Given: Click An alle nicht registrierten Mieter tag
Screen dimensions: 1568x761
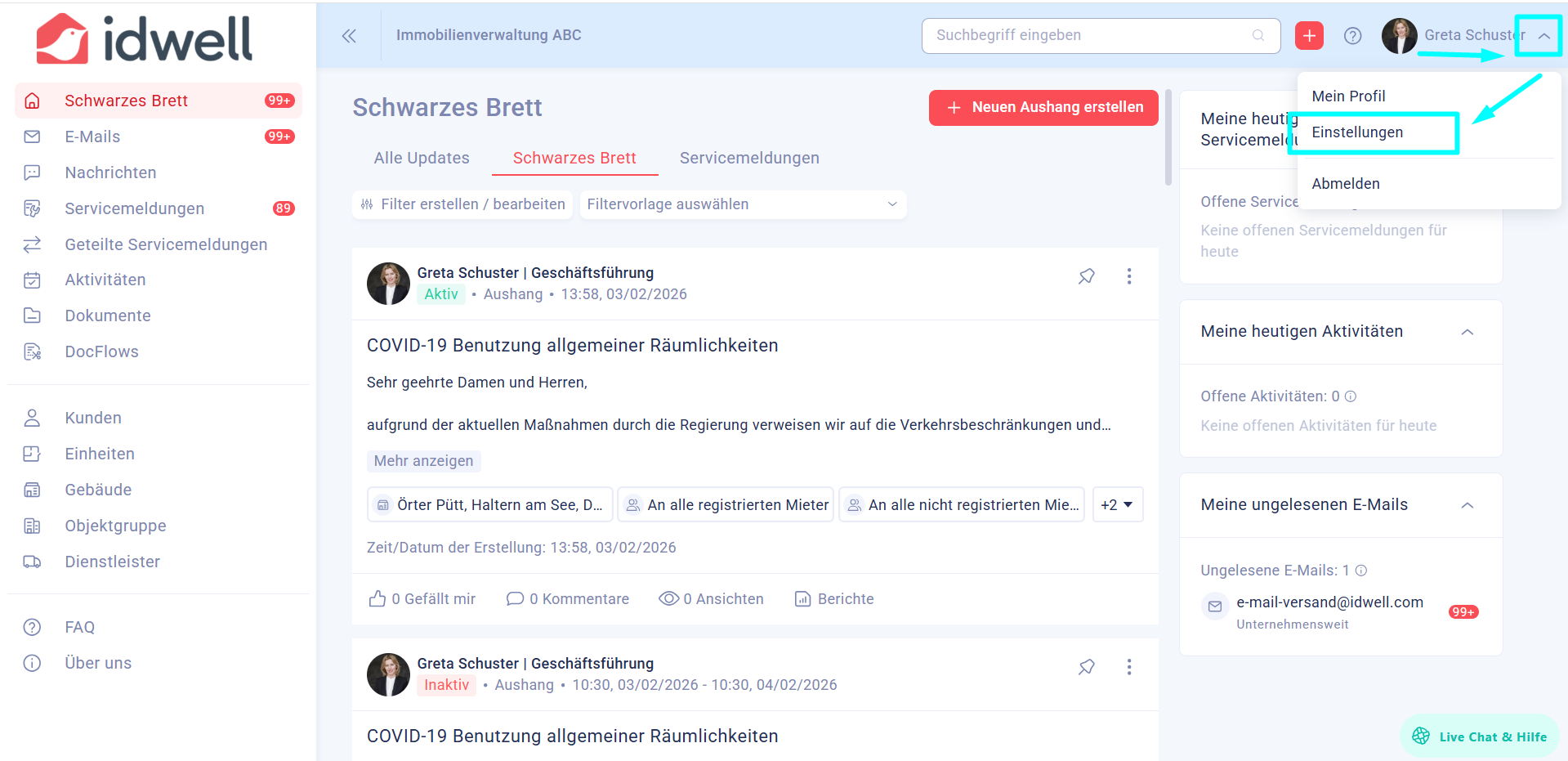Looking at the screenshot, I should click(x=962, y=505).
